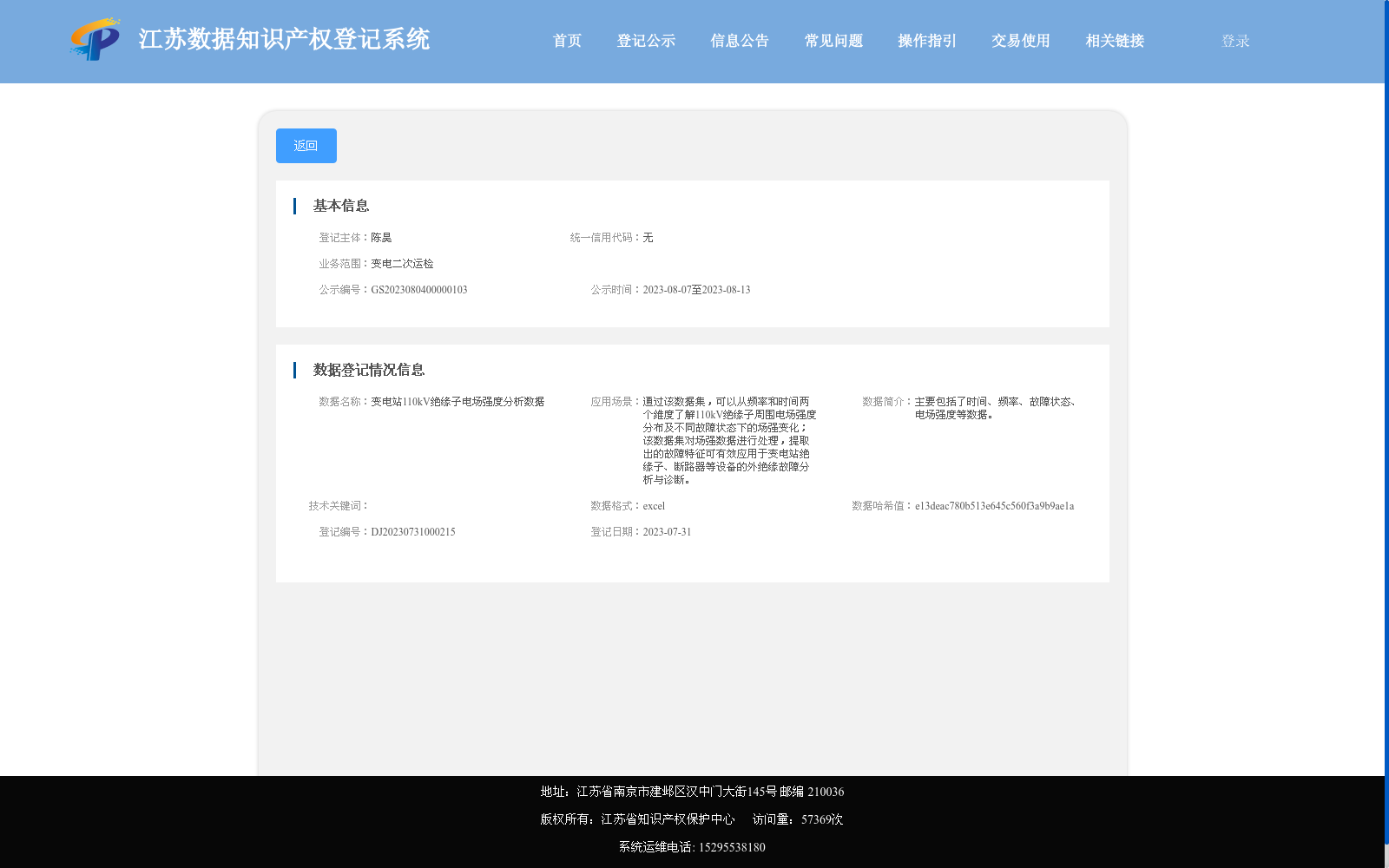Open 相关链接 navigation item
1389x868 pixels.
(x=1115, y=41)
